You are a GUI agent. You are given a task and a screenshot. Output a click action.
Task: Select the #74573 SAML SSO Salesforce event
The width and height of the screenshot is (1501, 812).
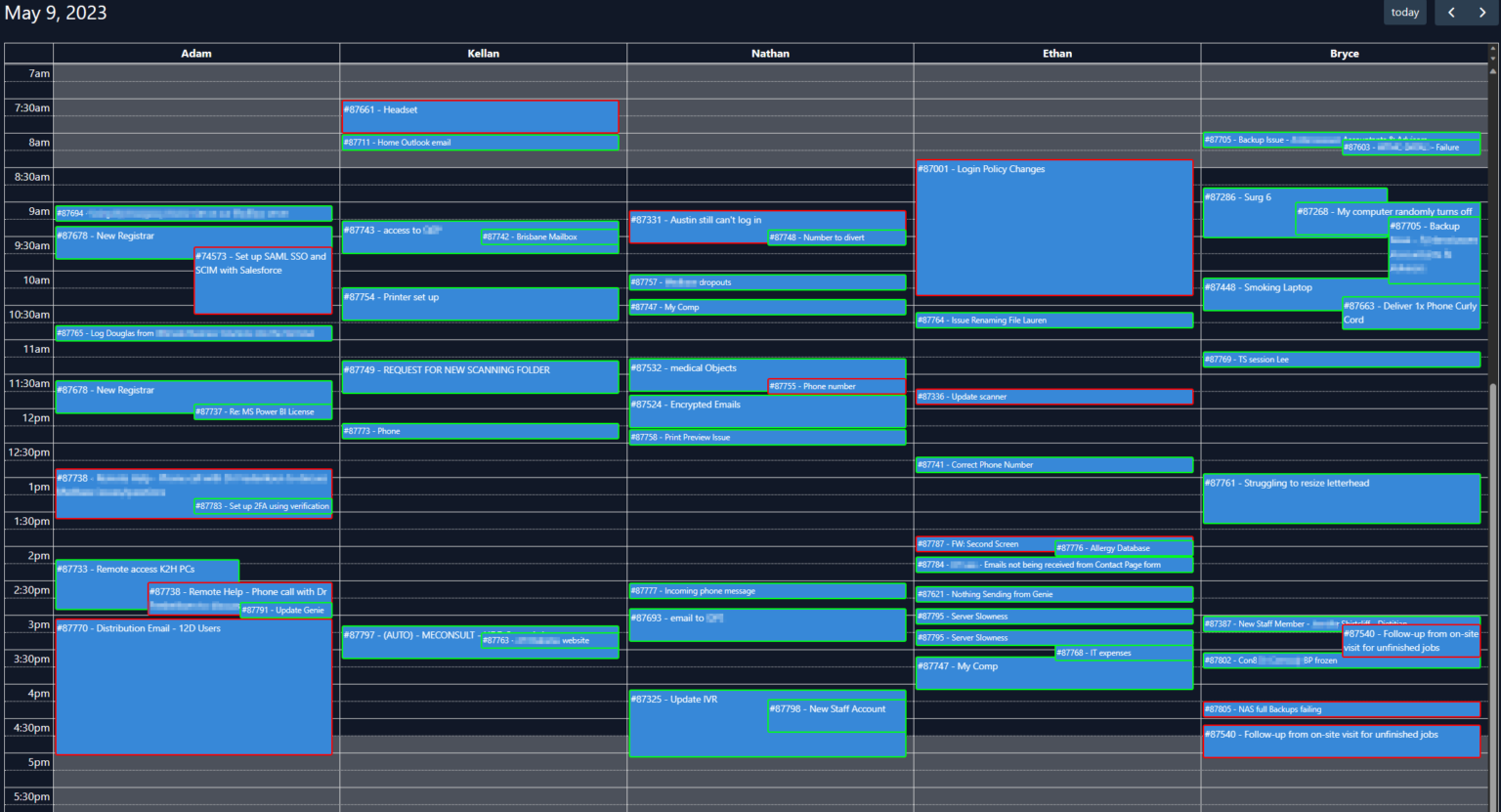point(263,278)
